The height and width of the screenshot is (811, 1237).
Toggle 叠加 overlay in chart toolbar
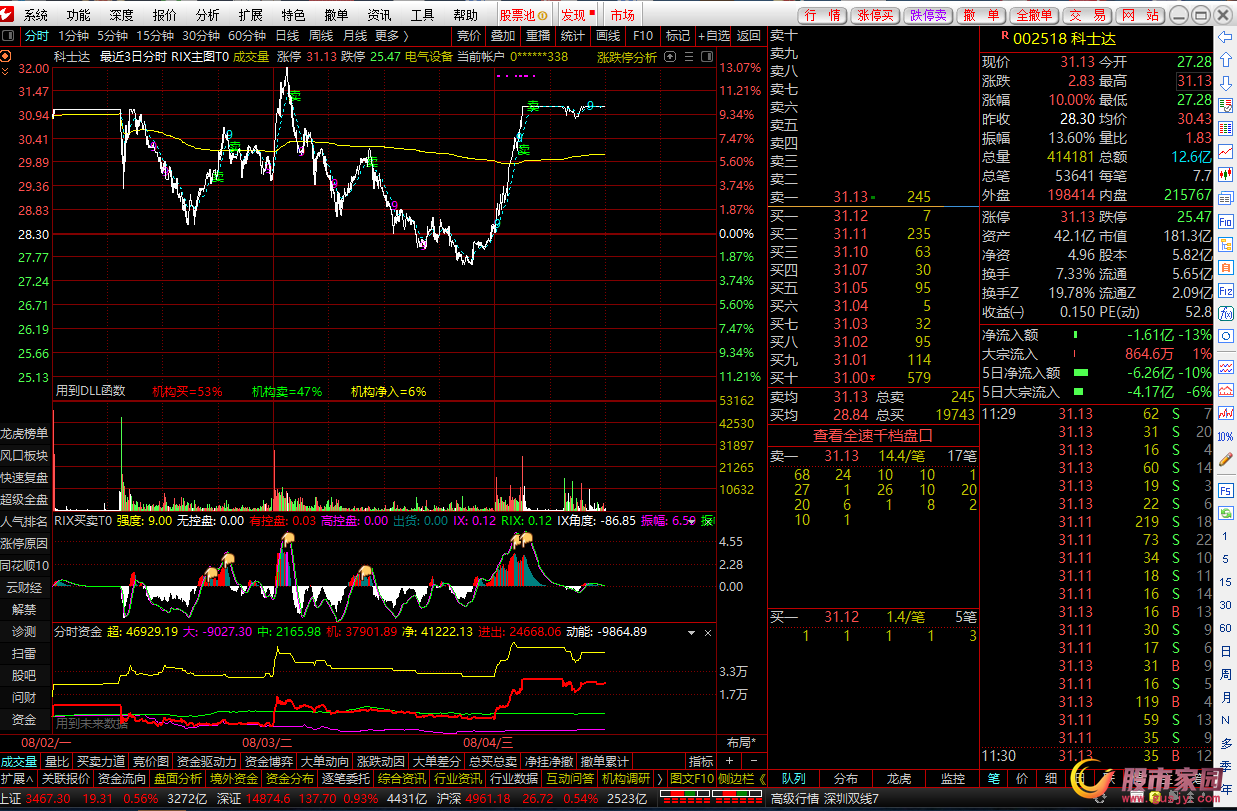(502, 35)
